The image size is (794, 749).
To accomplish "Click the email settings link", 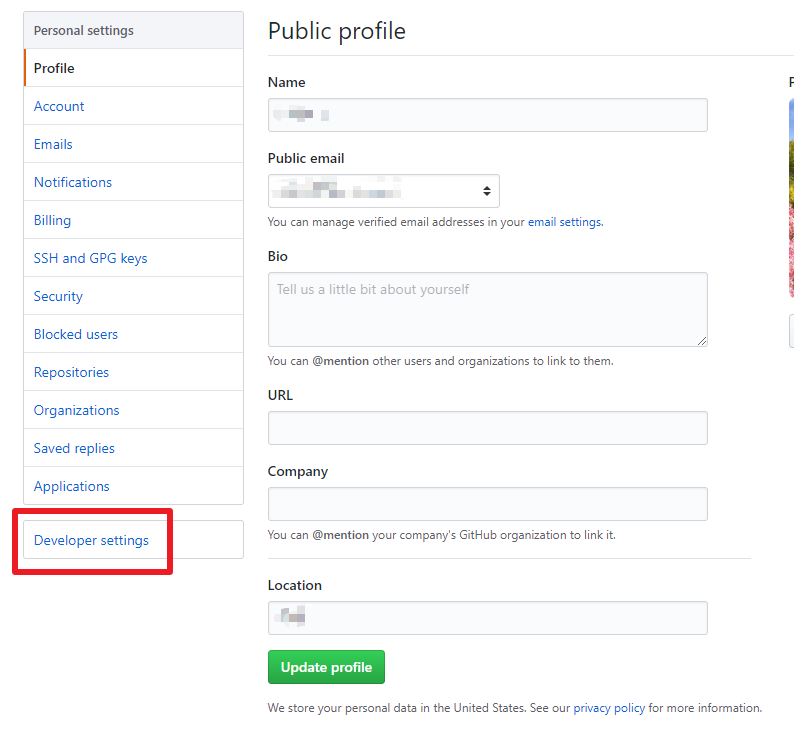I will 564,222.
